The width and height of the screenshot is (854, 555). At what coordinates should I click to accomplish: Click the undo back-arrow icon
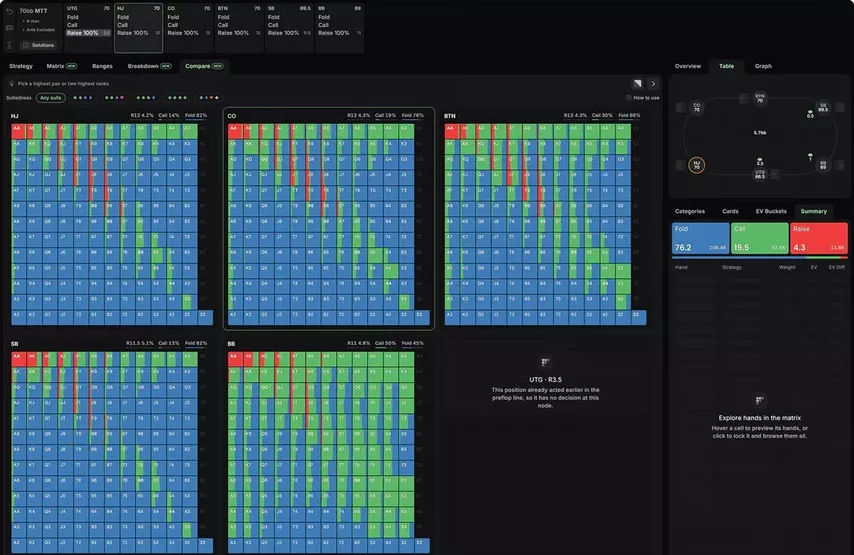[9, 11]
